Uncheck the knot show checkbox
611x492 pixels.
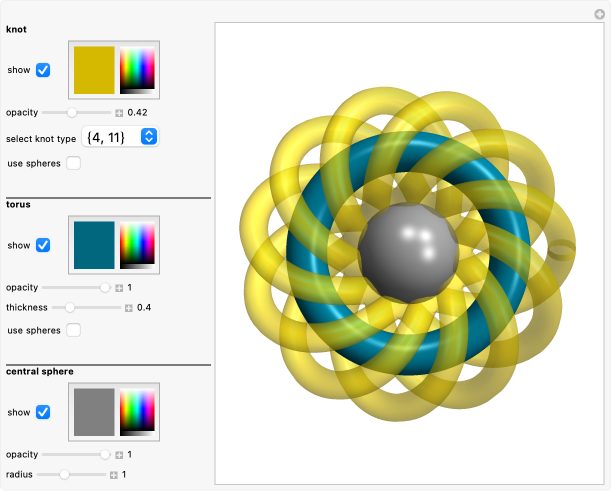click(43, 70)
